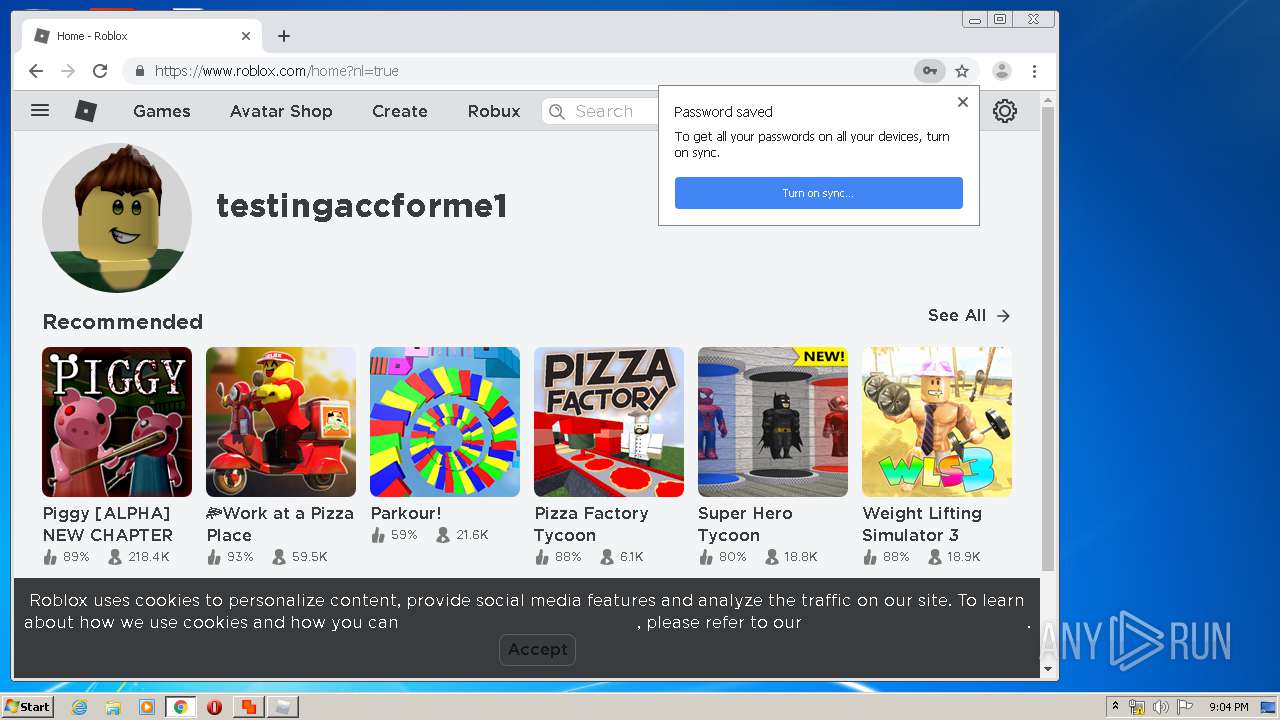Open Chrome's three-dot menu
The width and height of the screenshot is (1280, 720).
pyautogui.click(x=1034, y=71)
